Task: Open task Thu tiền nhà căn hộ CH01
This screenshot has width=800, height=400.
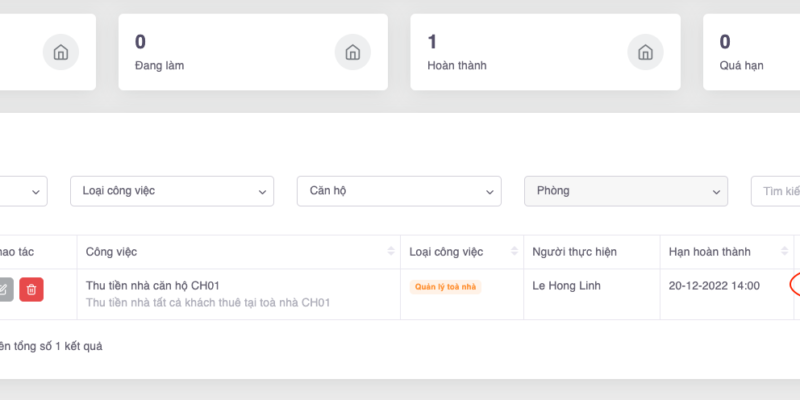Action: click(x=153, y=286)
